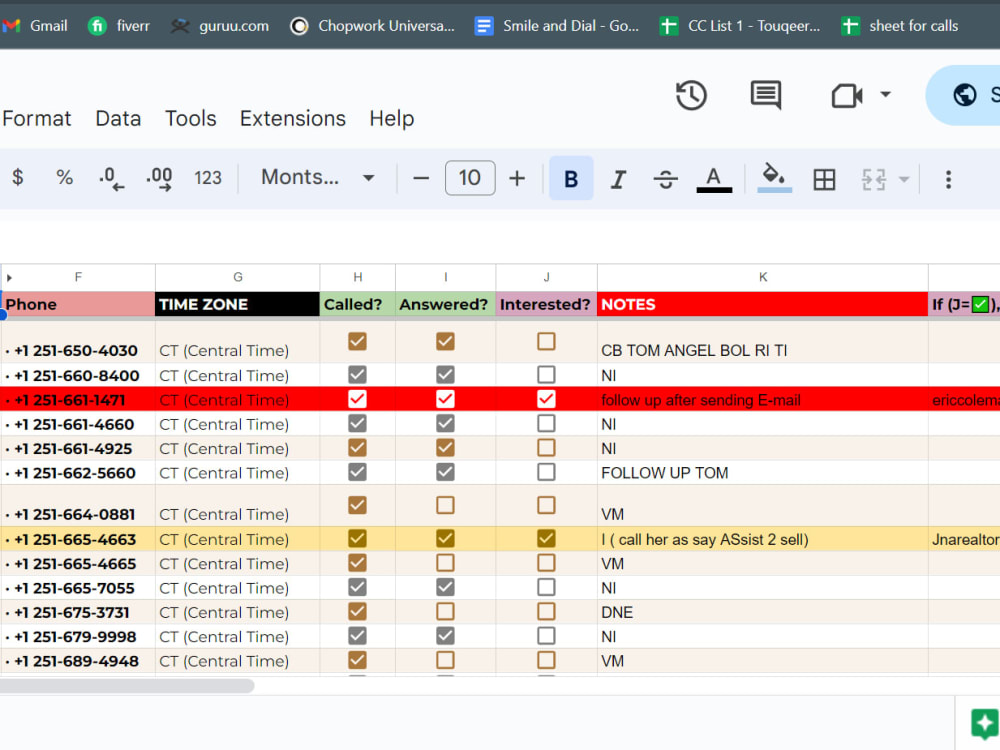Check Answered for +1 251-689-4948
Screen dimensions: 1000x750
coord(445,660)
